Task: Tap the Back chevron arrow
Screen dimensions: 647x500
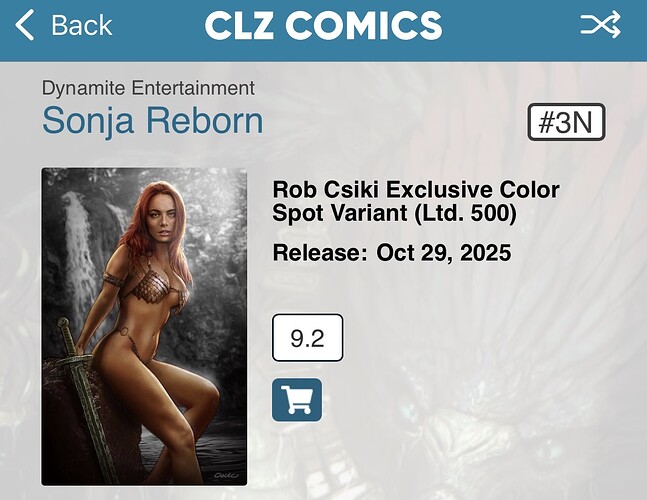Action: [24, 25]
